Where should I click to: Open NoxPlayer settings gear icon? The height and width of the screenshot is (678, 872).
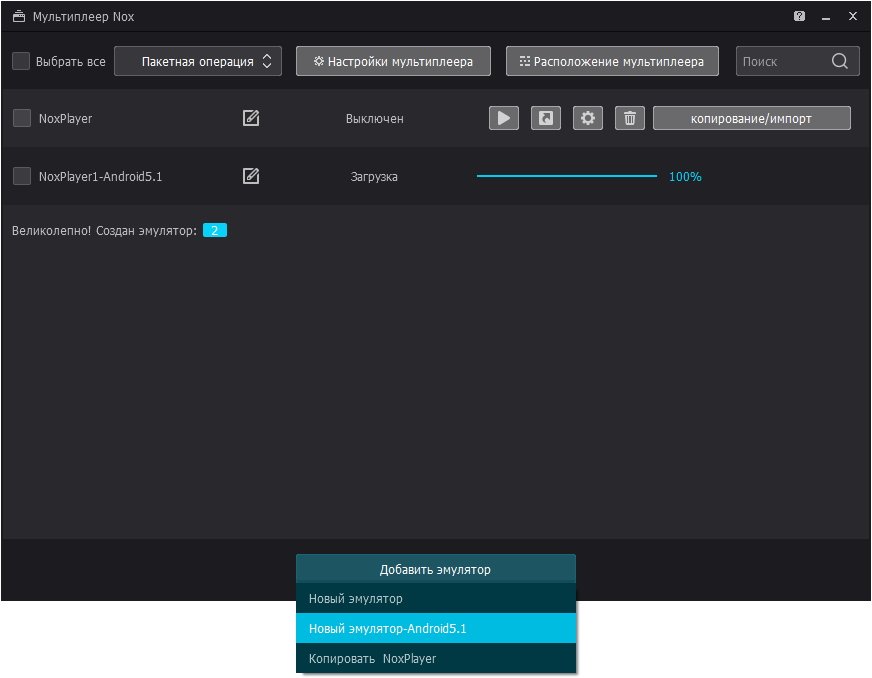point(588,118)
